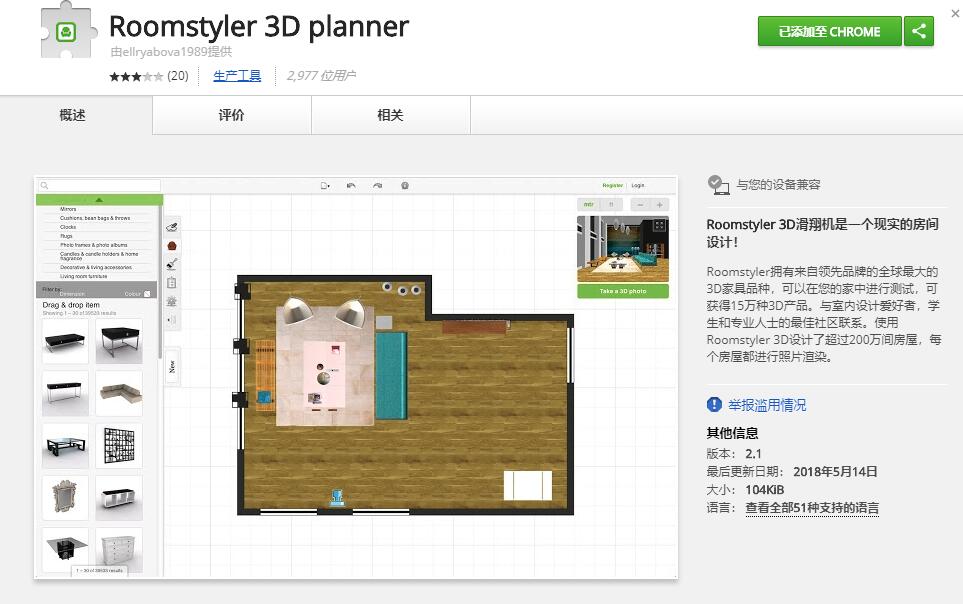Switch to the 相关 tab
Viewport: 963px width, 604px height.
tap(391, 115)
